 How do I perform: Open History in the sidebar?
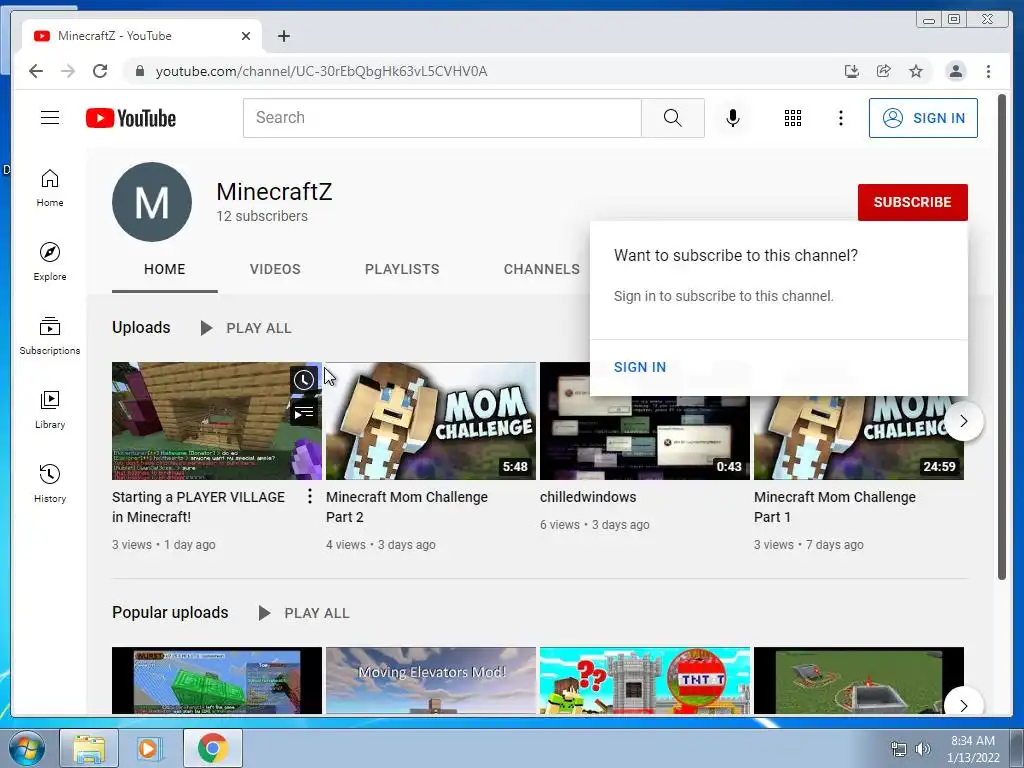point(50,483)
